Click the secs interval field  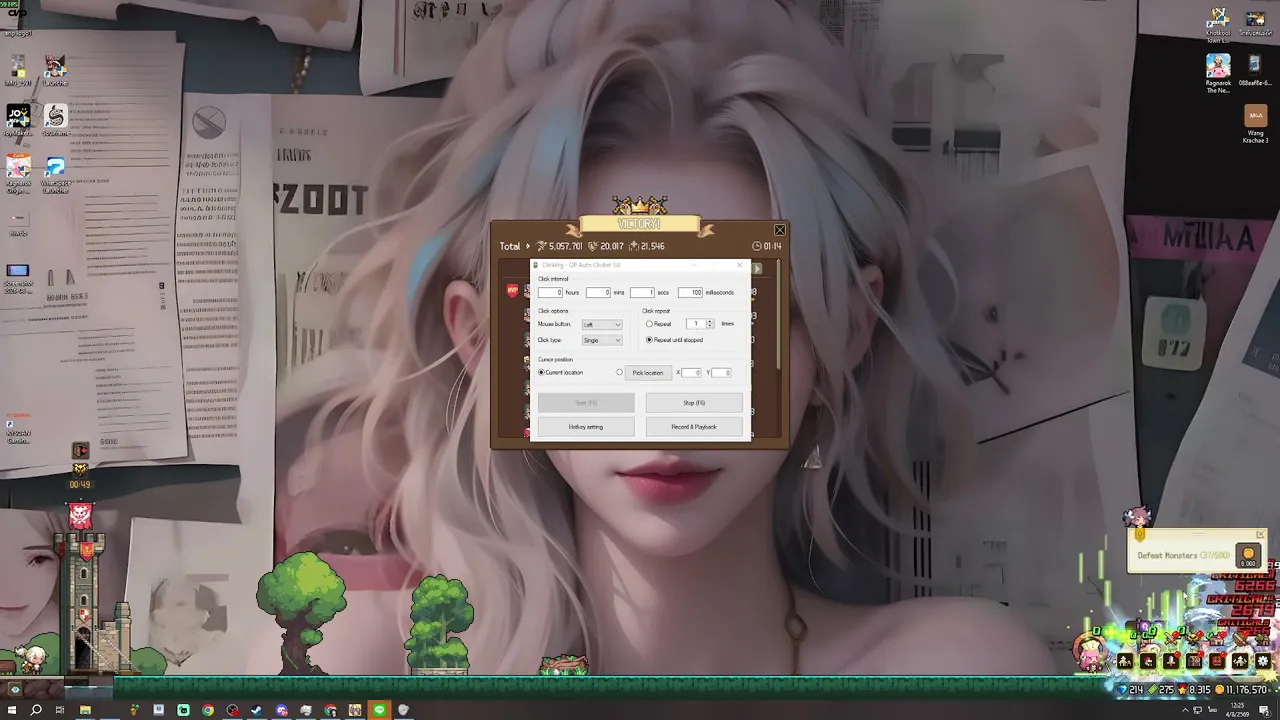pos(642,292)
